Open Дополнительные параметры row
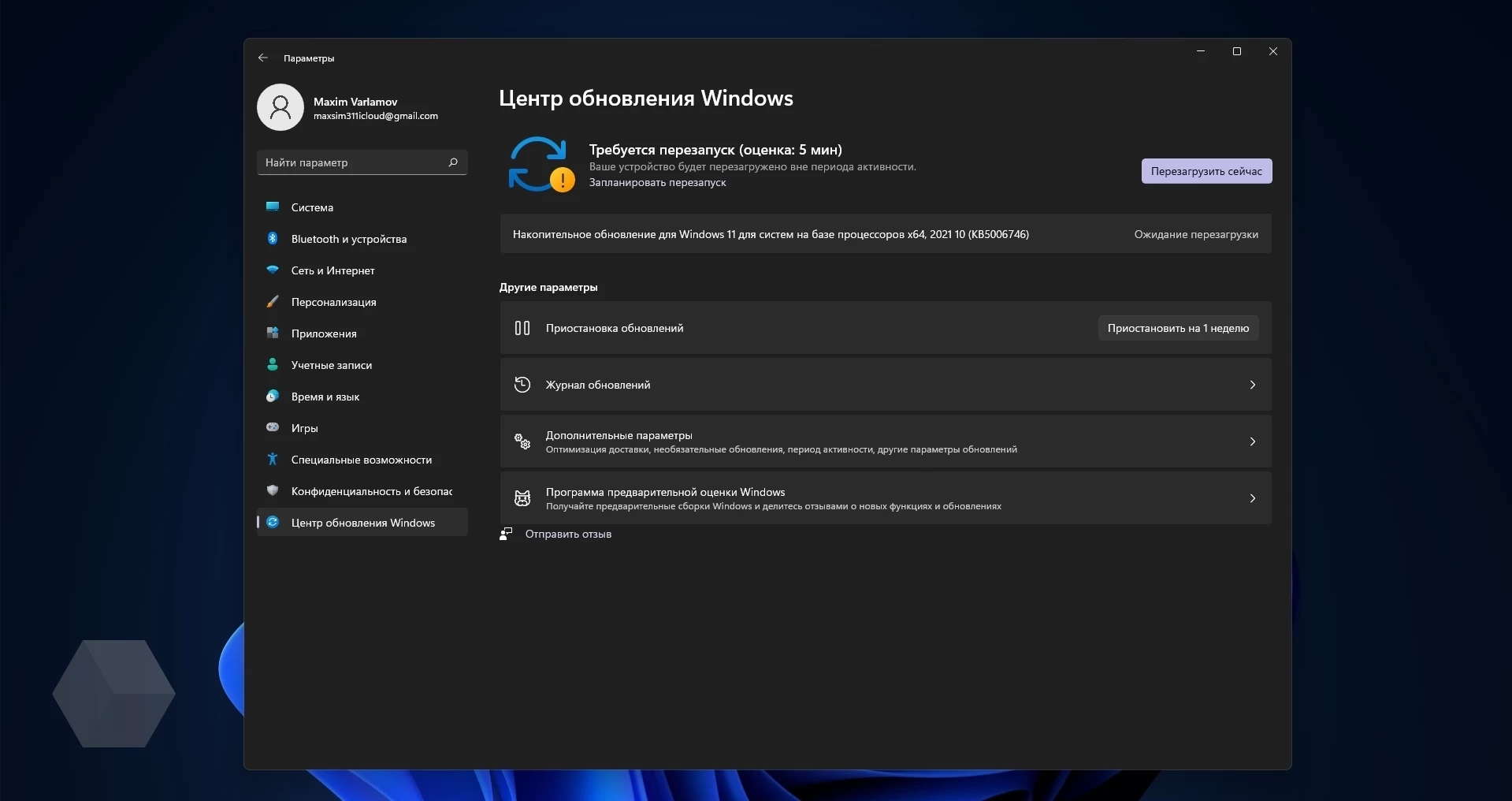Viewport: 1512px width, 801px height. tap(886, 441)
